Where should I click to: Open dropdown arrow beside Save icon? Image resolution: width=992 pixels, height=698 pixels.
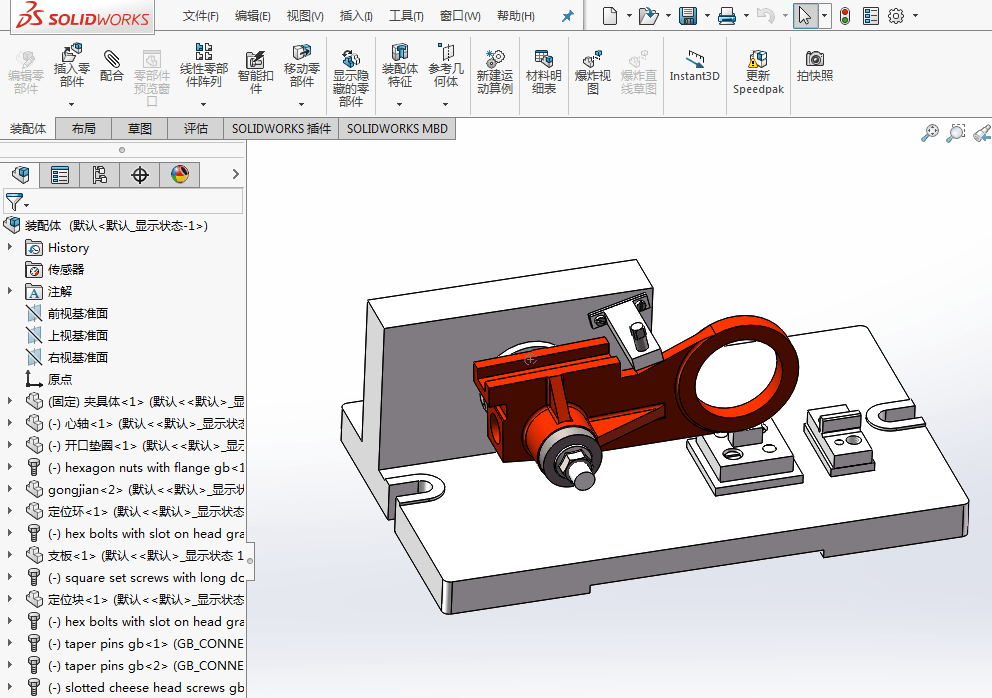(x=707, y=15)
